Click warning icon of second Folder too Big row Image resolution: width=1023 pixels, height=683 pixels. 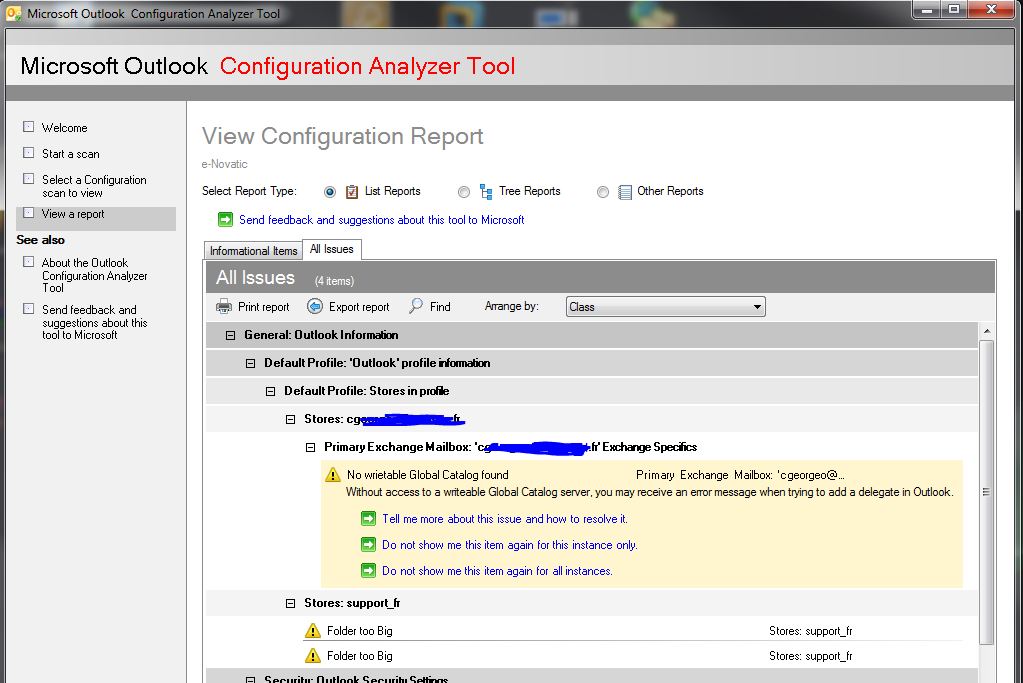[x=313, y=655]
